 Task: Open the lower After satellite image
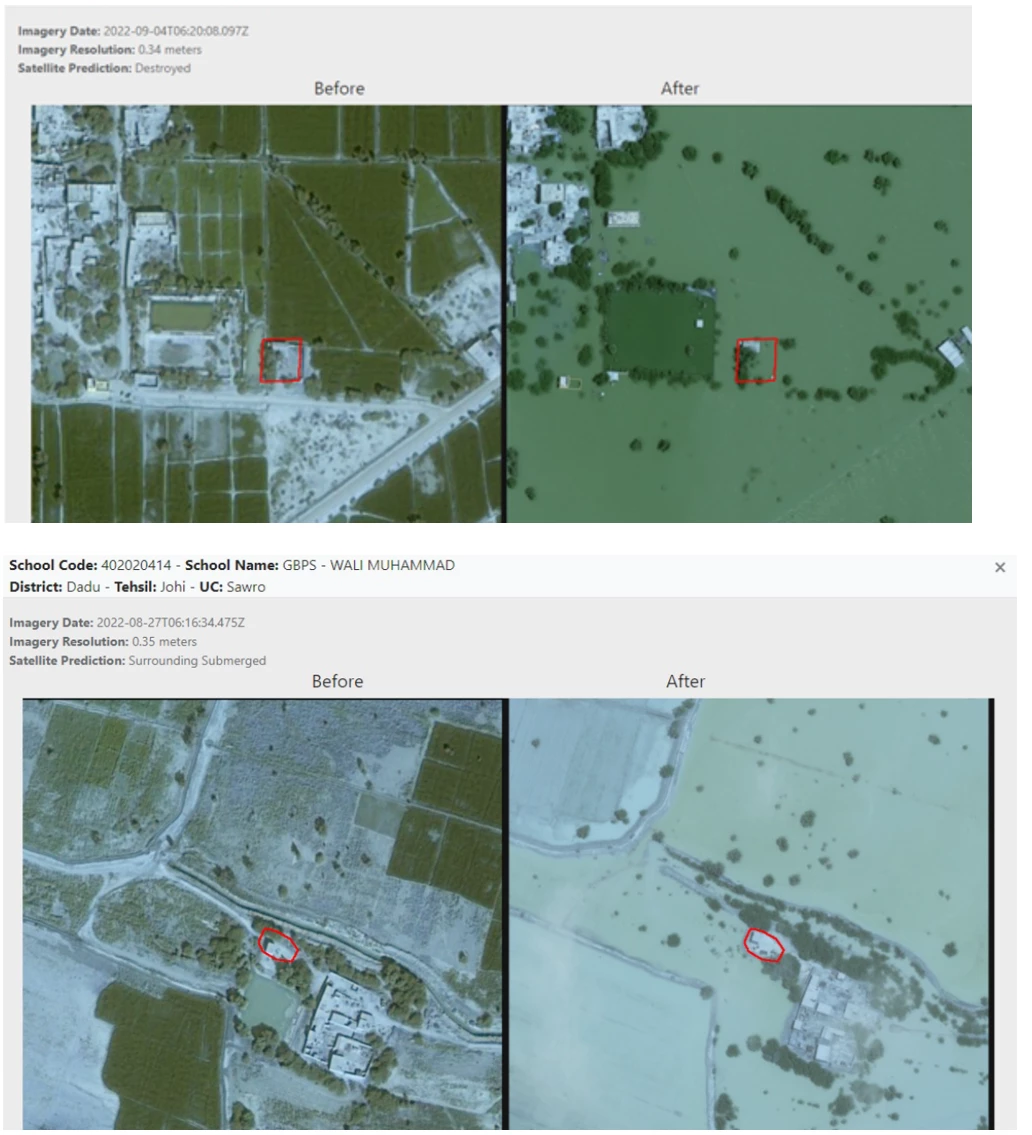point(750,914)
